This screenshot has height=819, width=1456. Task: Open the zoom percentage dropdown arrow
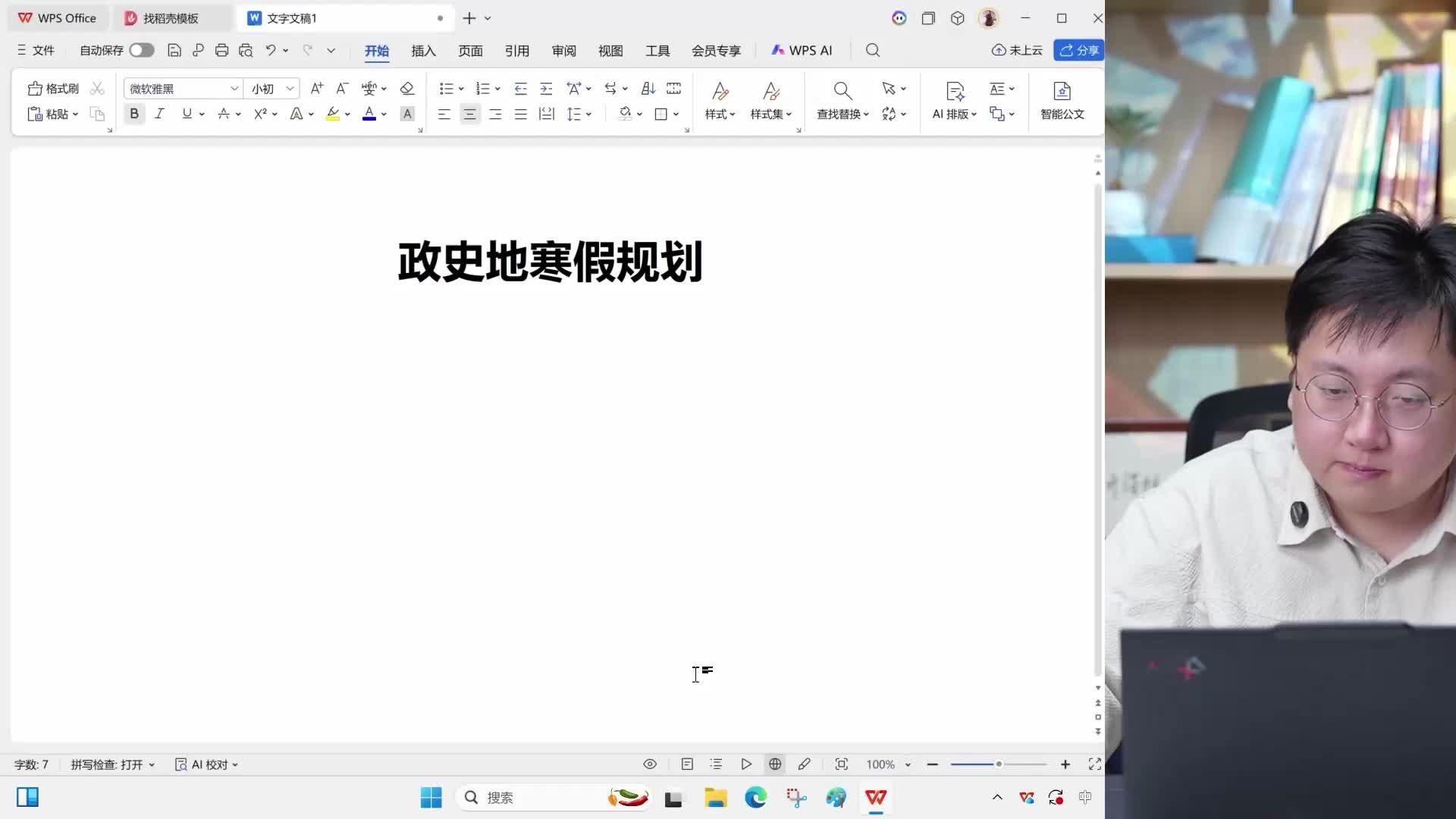[908, 764]
